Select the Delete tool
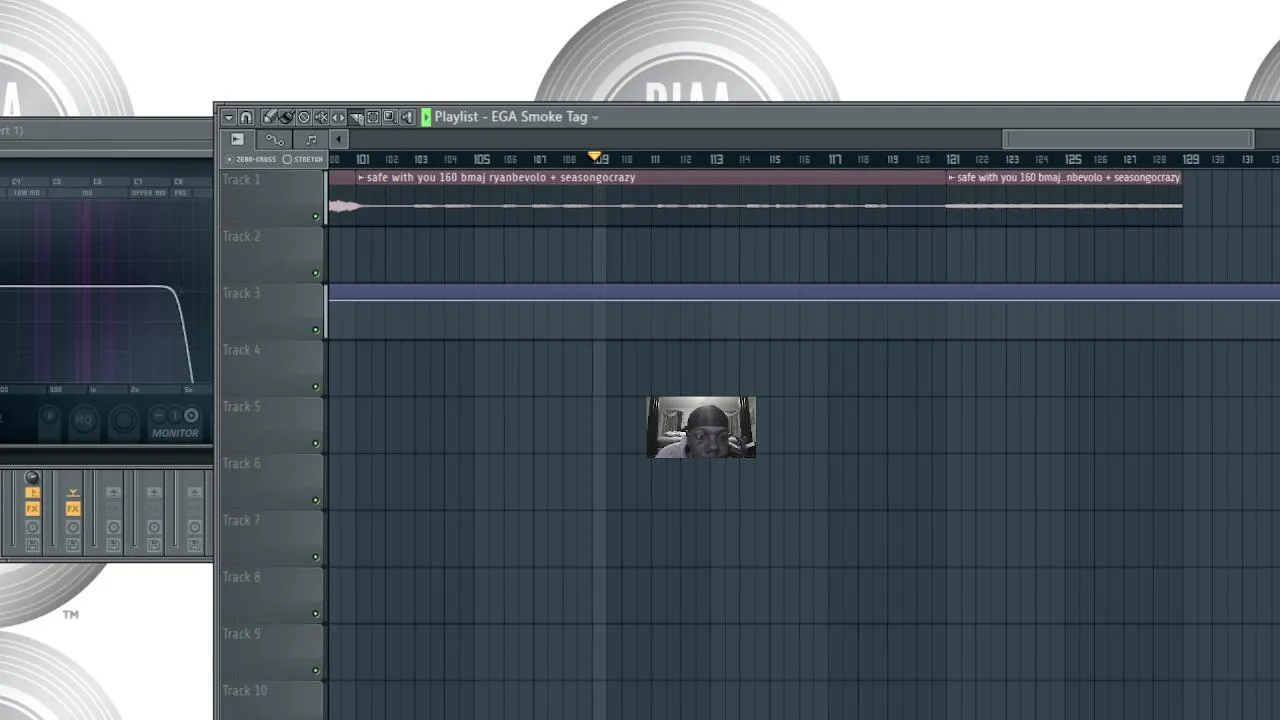The width and height of the screenshot is (1280, 720). click(304, 117)
